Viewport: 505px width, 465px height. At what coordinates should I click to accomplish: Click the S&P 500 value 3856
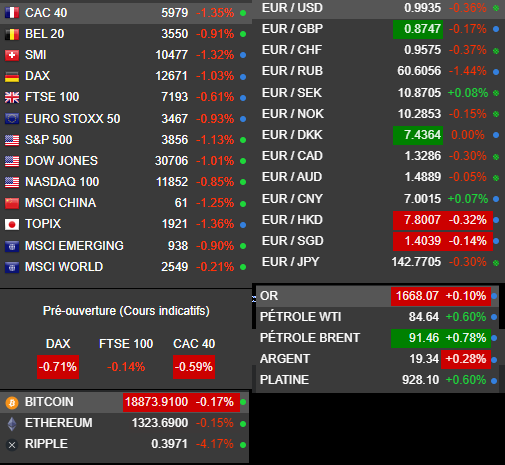tap(175, 140)
